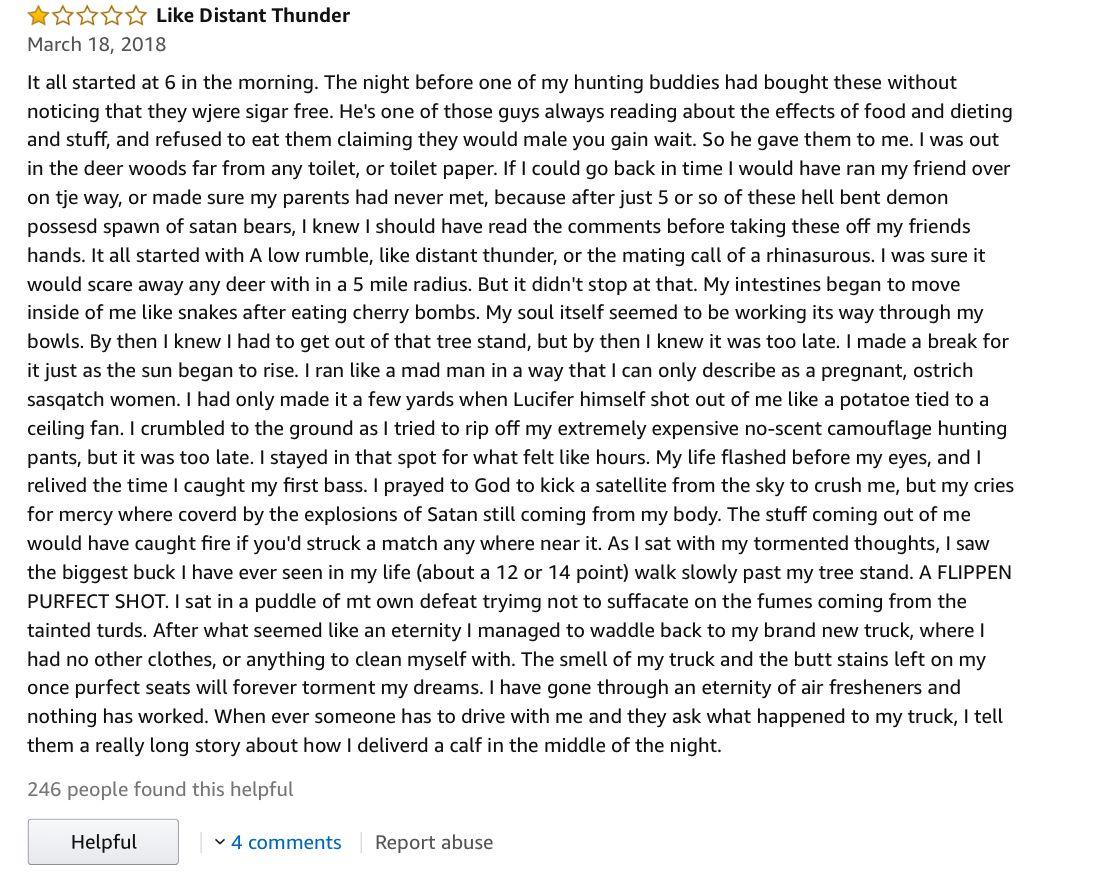This screenshot has height=877, width=1100.
Task: Report abuse for this review
Action: (x=434, y=842)
